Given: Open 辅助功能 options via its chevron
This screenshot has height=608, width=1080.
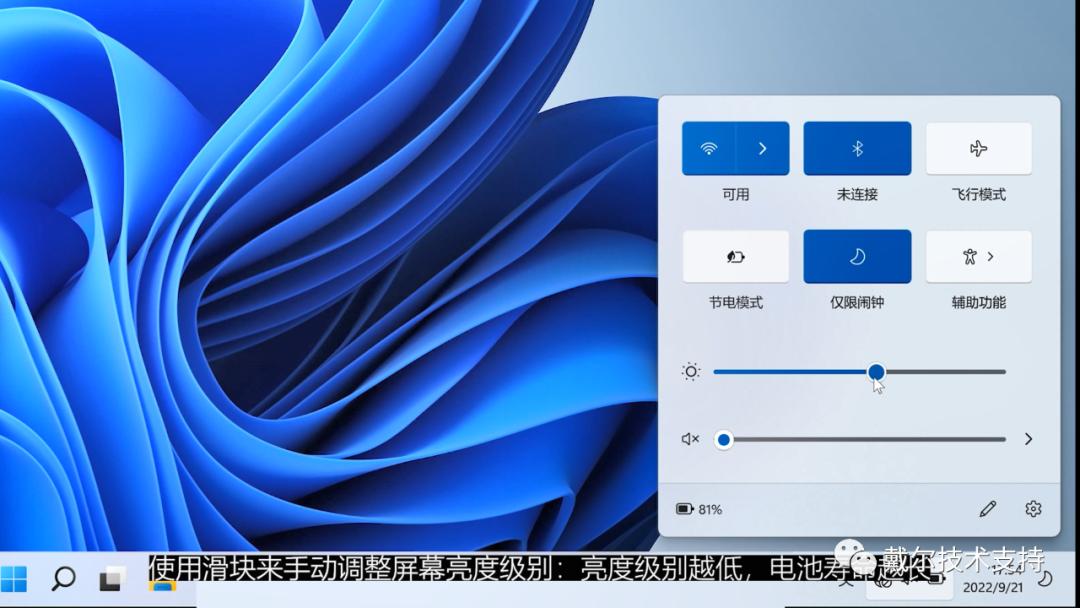Looking at the screenshot, I should point(991,256).
